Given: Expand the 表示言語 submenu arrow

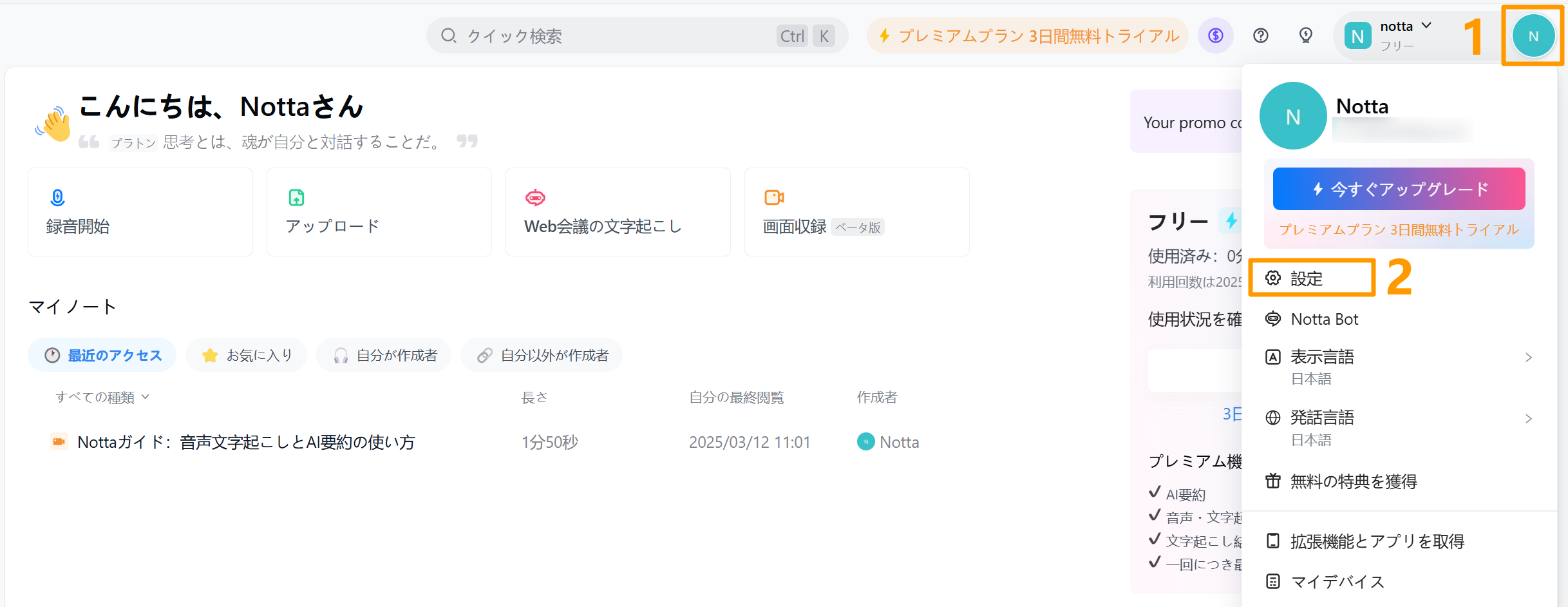Looking at the screenshot, I should [1529, 358].
